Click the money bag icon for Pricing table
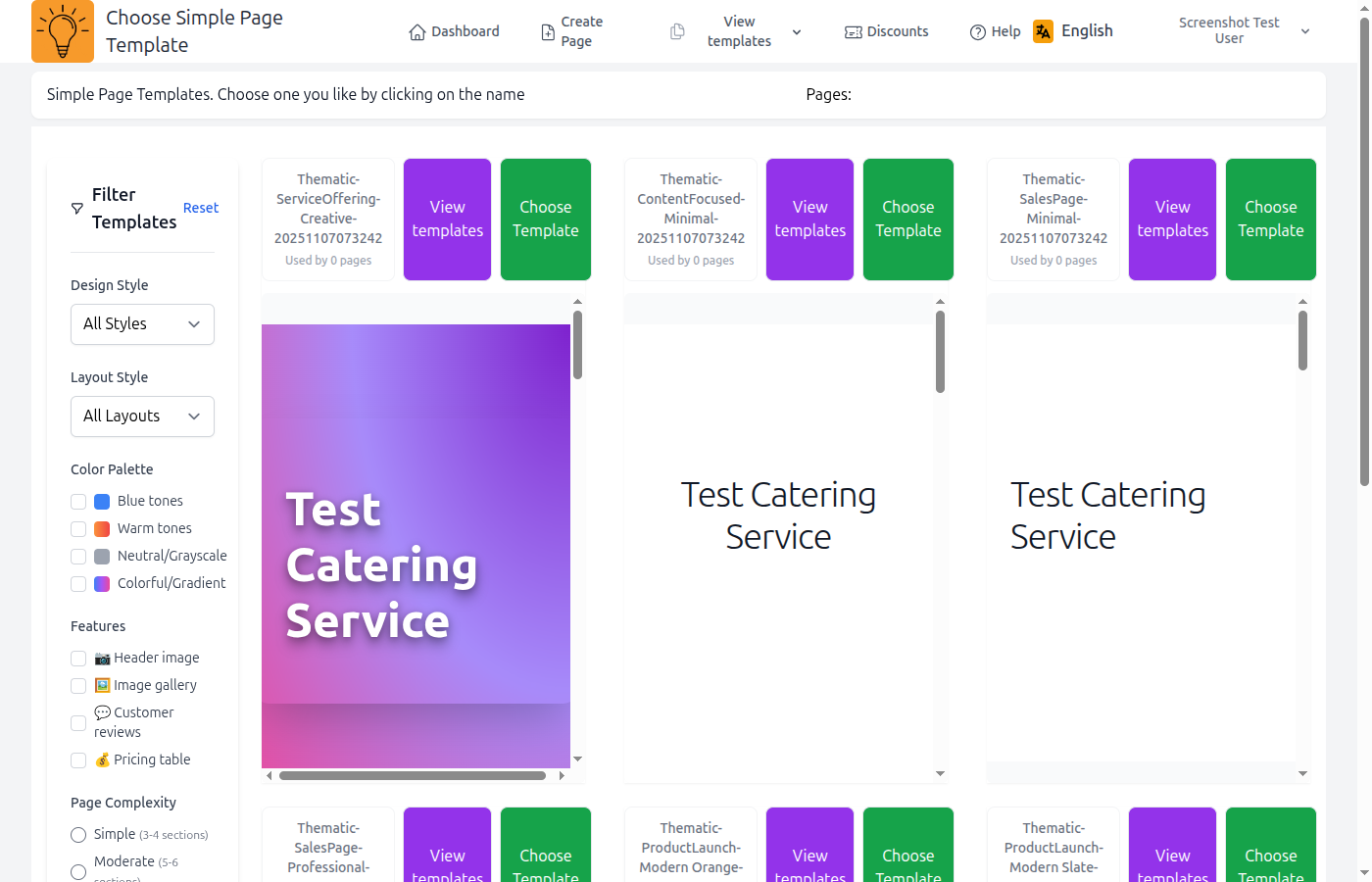 pos(102,759)
